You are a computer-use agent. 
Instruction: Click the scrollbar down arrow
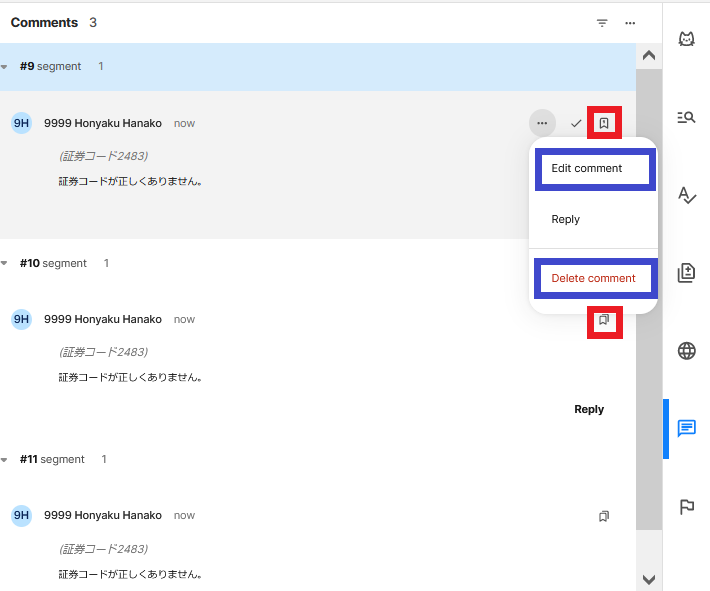[x=648, y=579]
